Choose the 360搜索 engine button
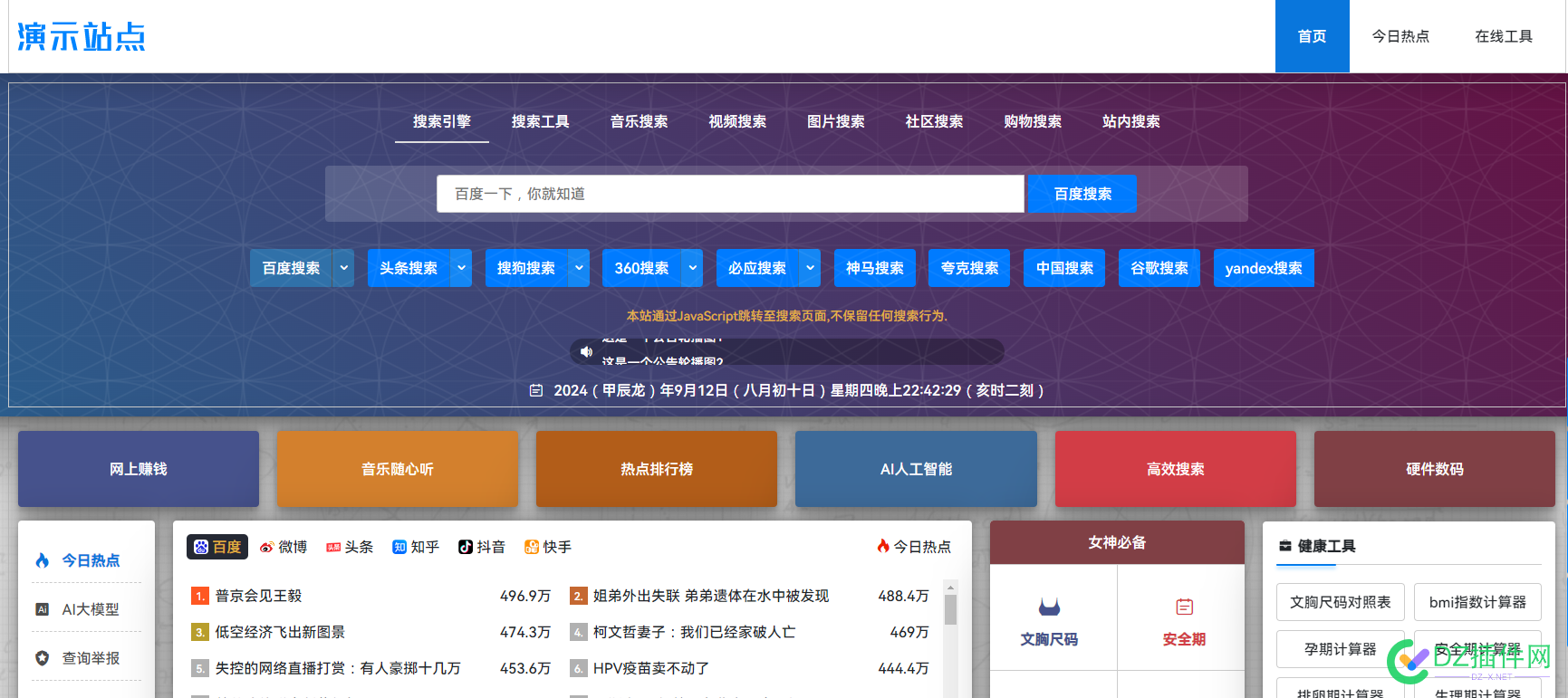 [641, 268]
